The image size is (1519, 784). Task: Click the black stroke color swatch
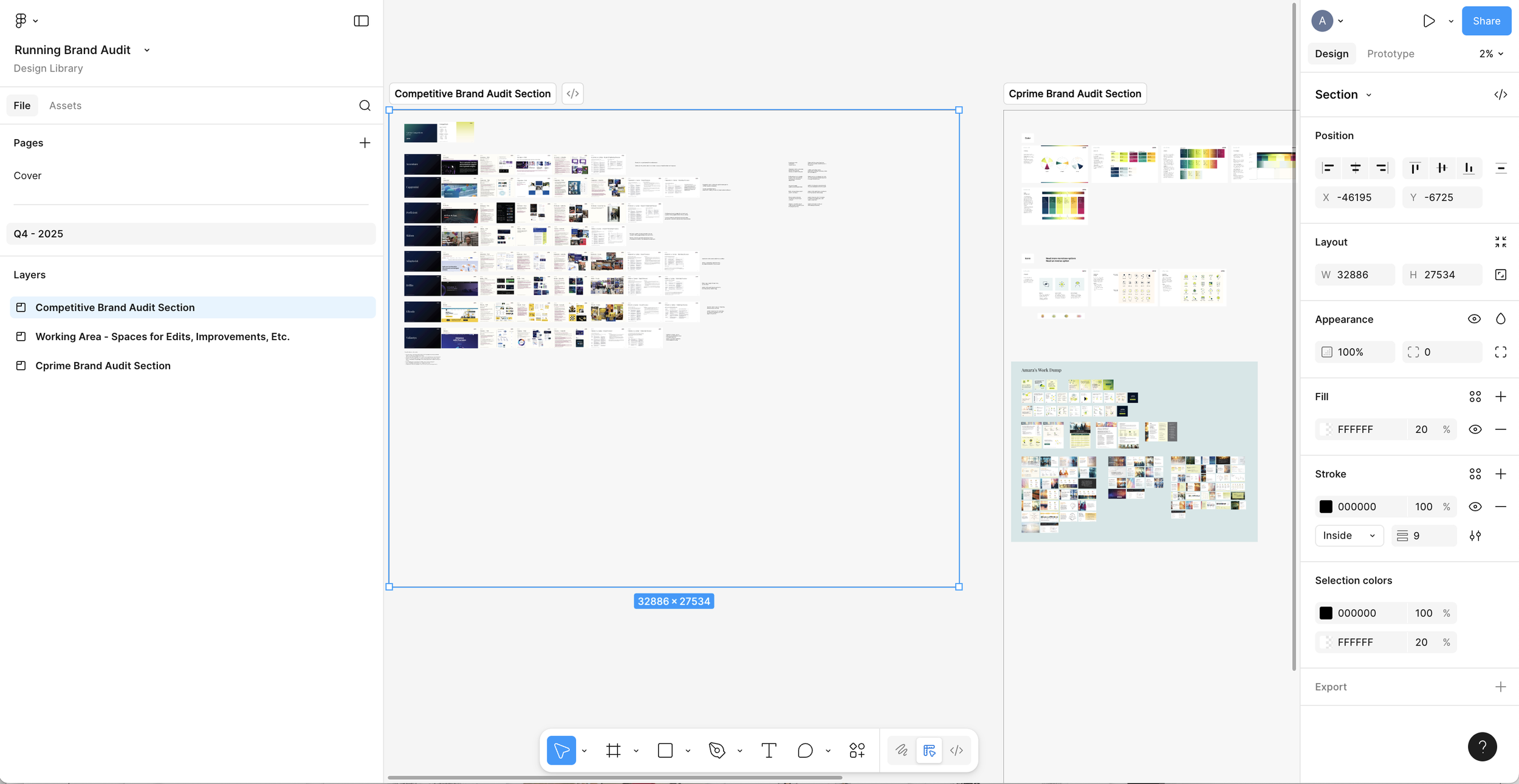click(x=1326, y=506)
